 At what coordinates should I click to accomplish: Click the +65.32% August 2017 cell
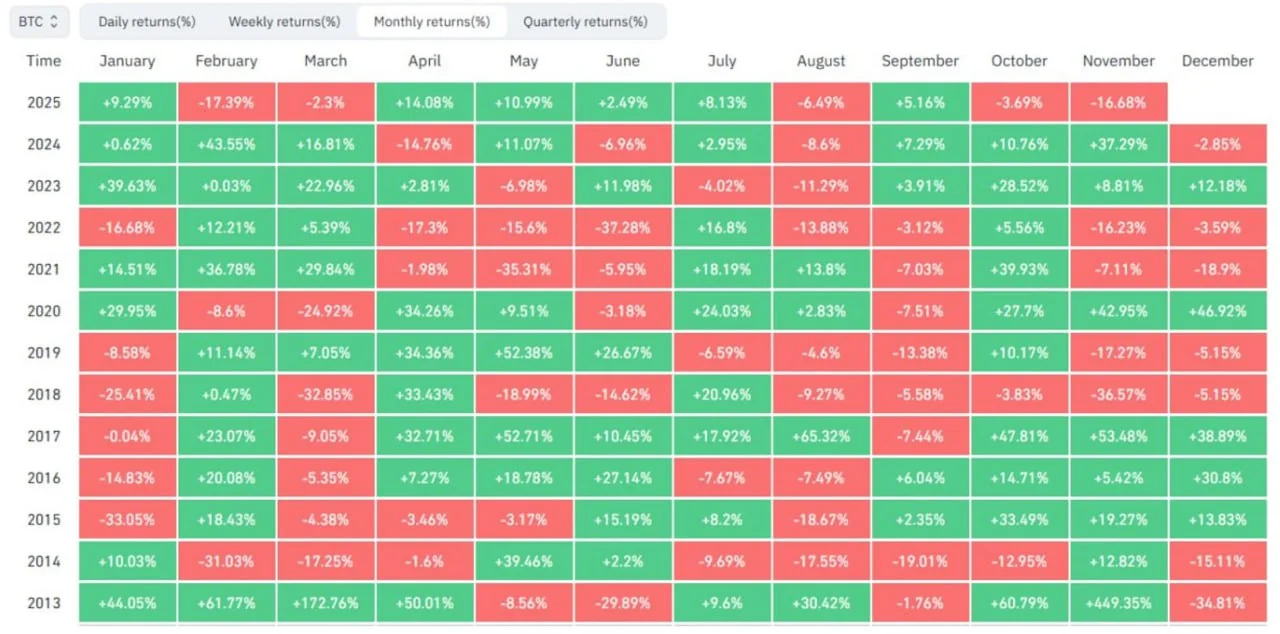coord(821,436)
